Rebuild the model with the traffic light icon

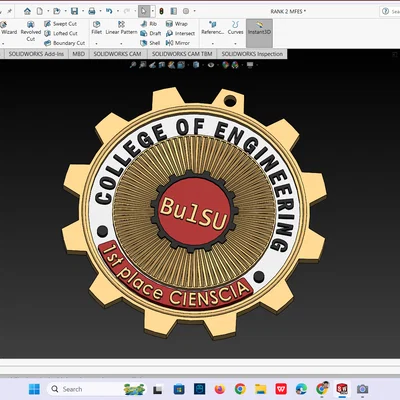tap(162, 11)
